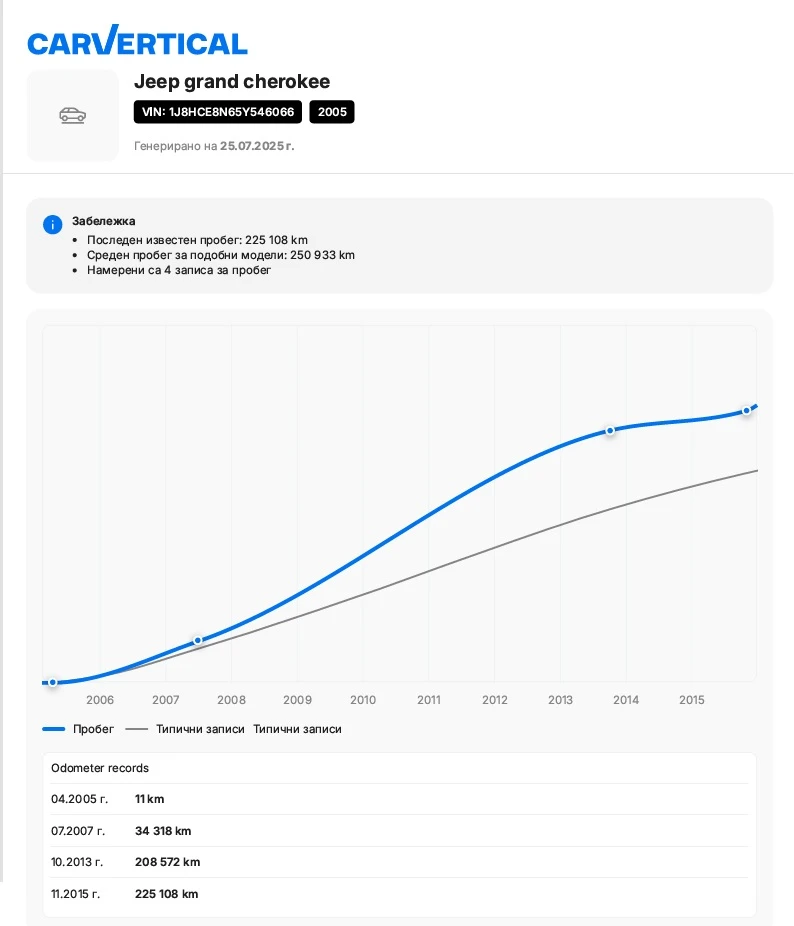Click the Jeep grand cherokee title
This screenshot has height=926, width=794.
pos(232,82)
